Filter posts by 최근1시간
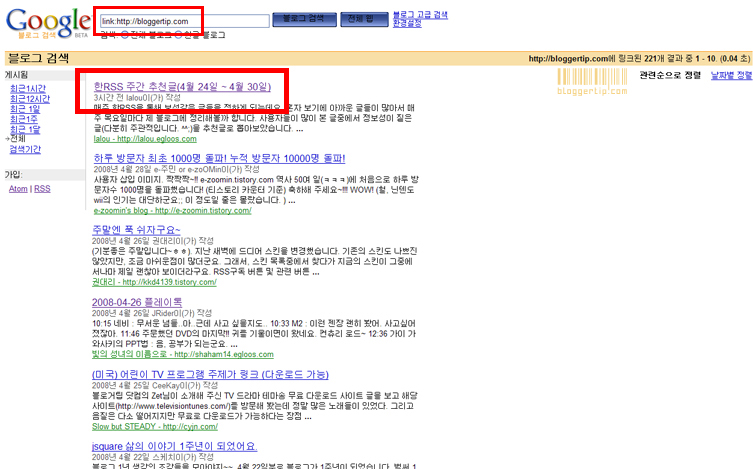Screen dimensions: 755x469 click(x=28, y=89)
